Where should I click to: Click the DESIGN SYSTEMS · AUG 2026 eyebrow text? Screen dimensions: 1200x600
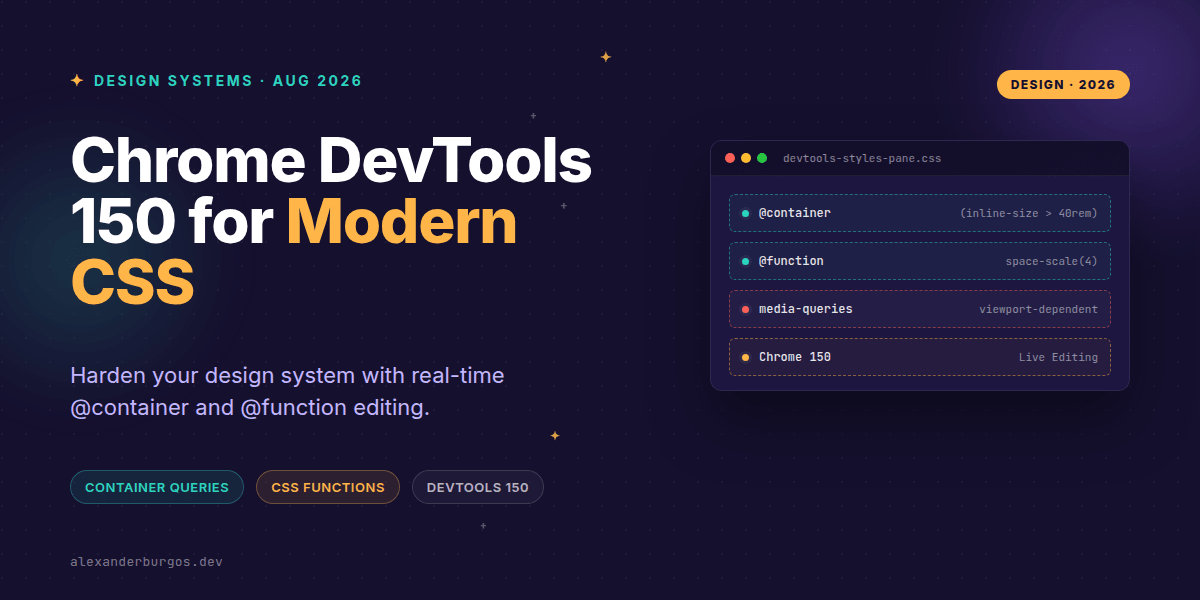(x=228, y=81)
